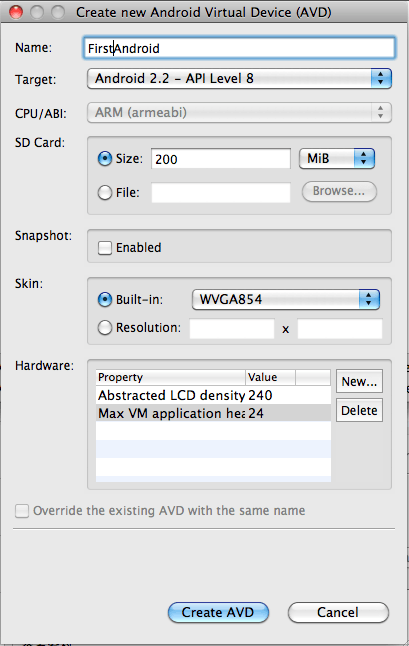Click the New... hardware button
Screen dimensions: 409x646
click(x=359, y=382)
